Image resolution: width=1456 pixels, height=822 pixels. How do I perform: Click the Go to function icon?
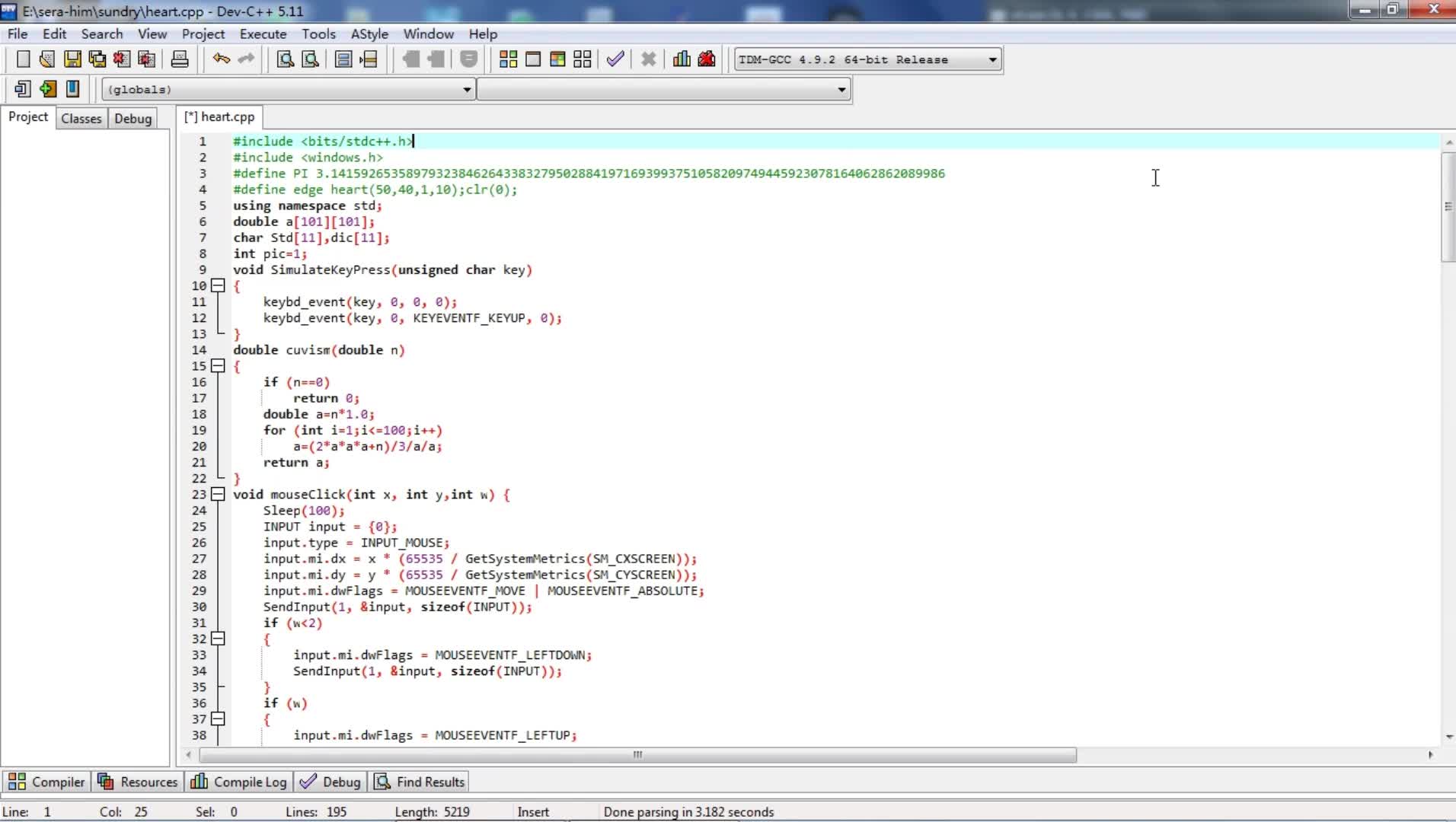(x=343, y=59)
